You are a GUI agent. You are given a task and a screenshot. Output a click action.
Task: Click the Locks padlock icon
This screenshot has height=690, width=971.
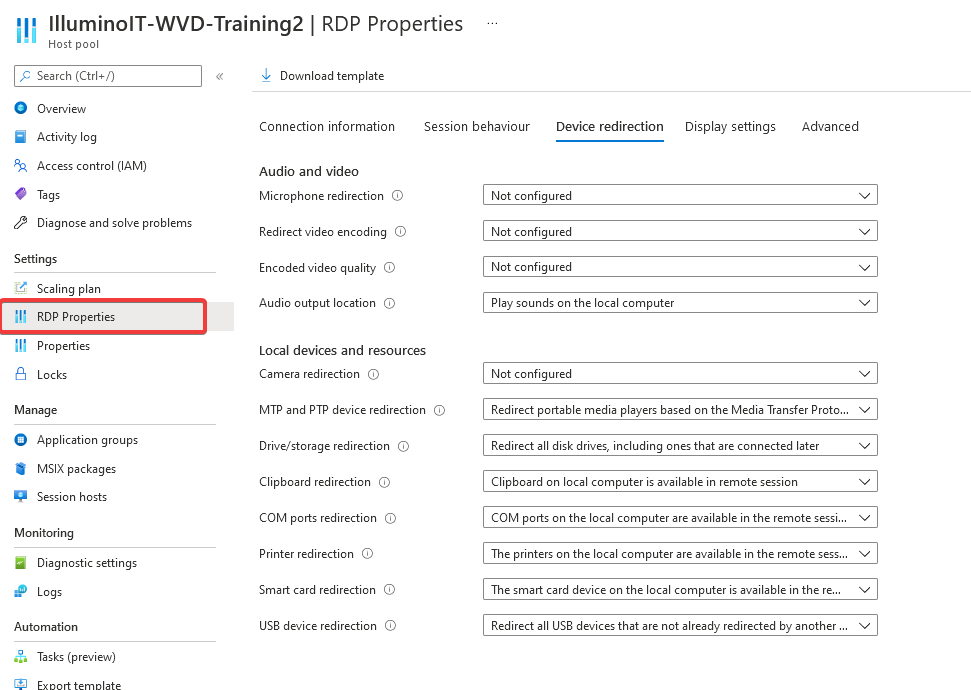(x=20, y=374)
